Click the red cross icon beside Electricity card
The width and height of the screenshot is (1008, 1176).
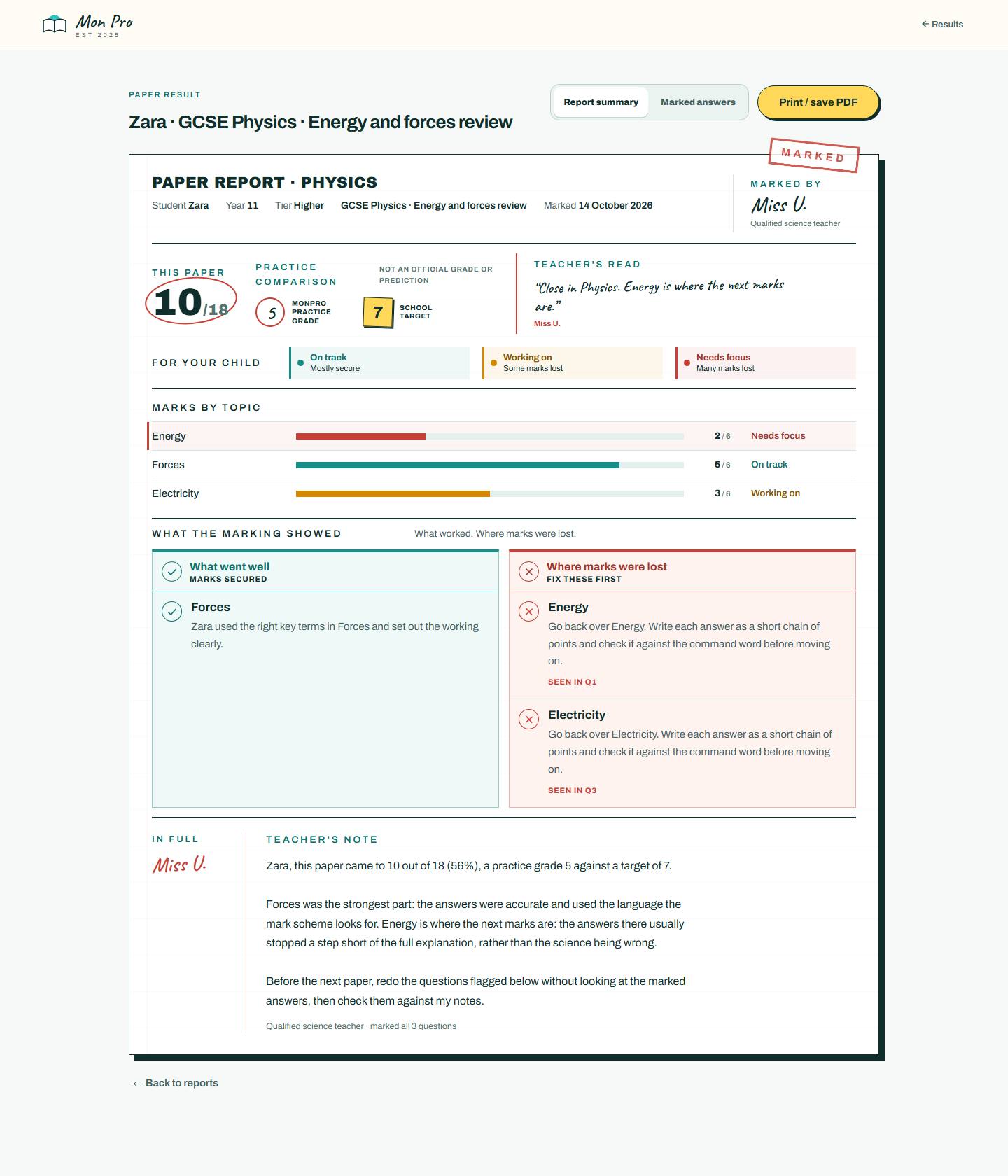coord(528,719)
